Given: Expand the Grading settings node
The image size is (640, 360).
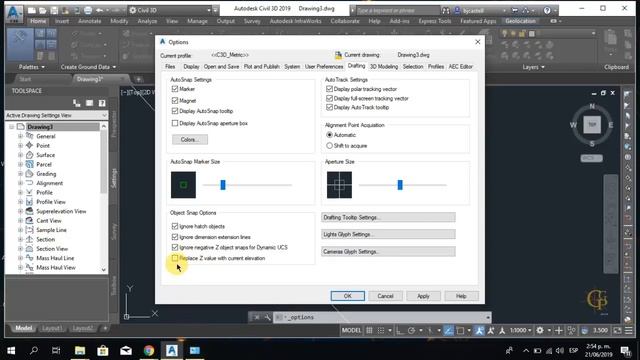Looking at the screenshot, I should coord(20,173).
